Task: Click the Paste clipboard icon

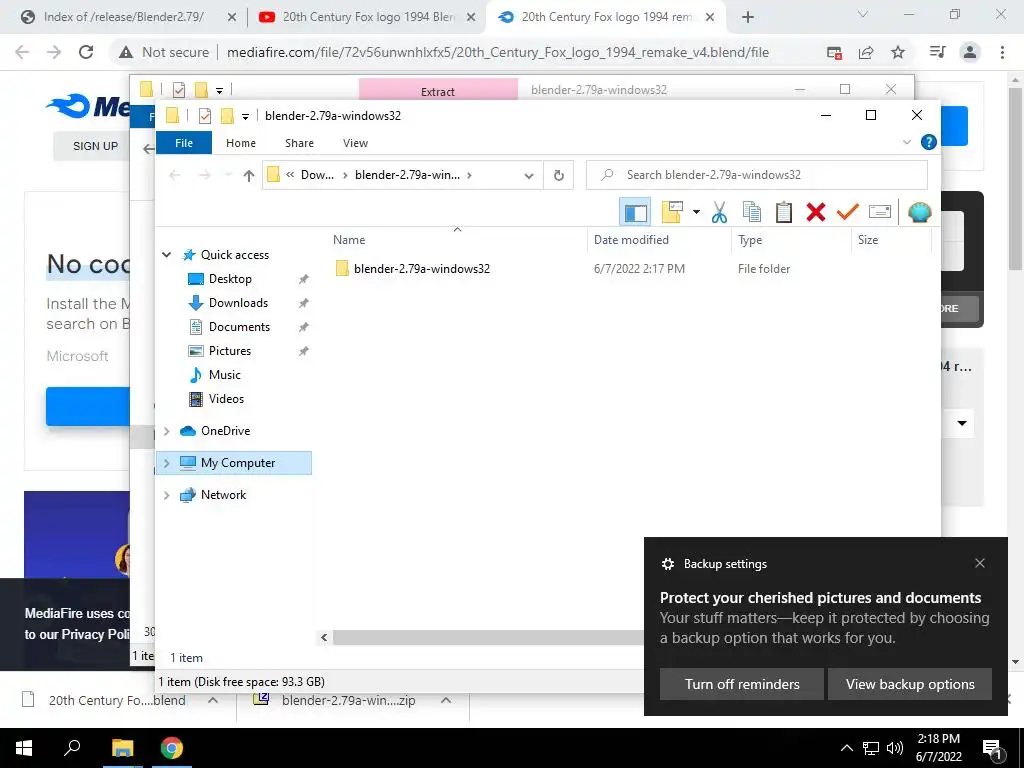Action: [x=784, y=212]
